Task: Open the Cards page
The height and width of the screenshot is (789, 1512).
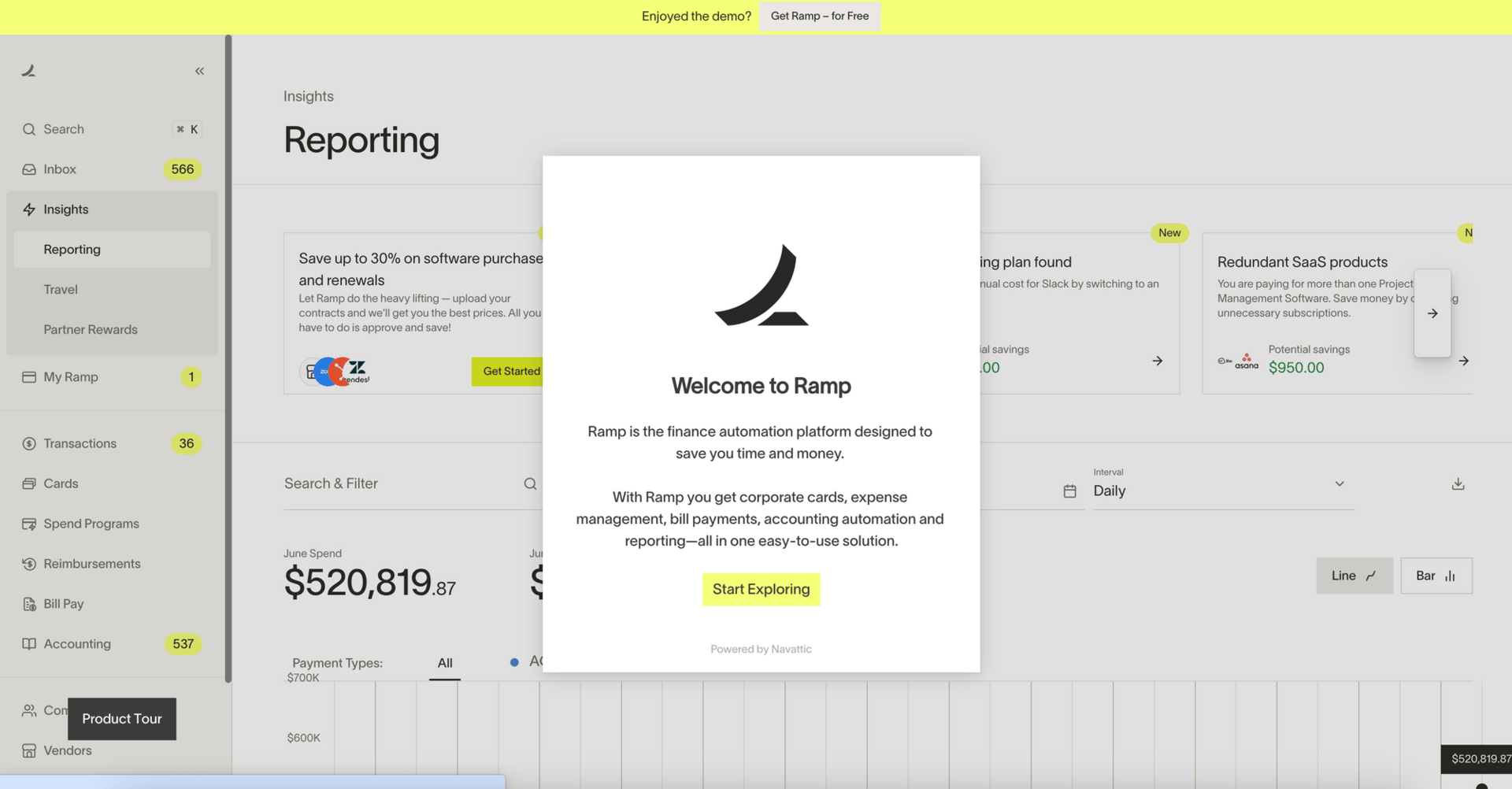Action: pyautogui.click(x=112, y=483)
